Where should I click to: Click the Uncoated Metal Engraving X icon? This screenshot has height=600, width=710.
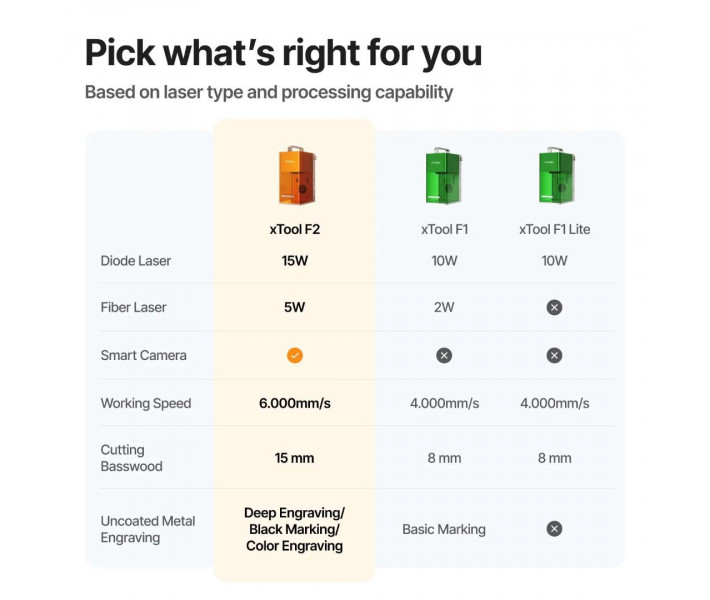554,529
